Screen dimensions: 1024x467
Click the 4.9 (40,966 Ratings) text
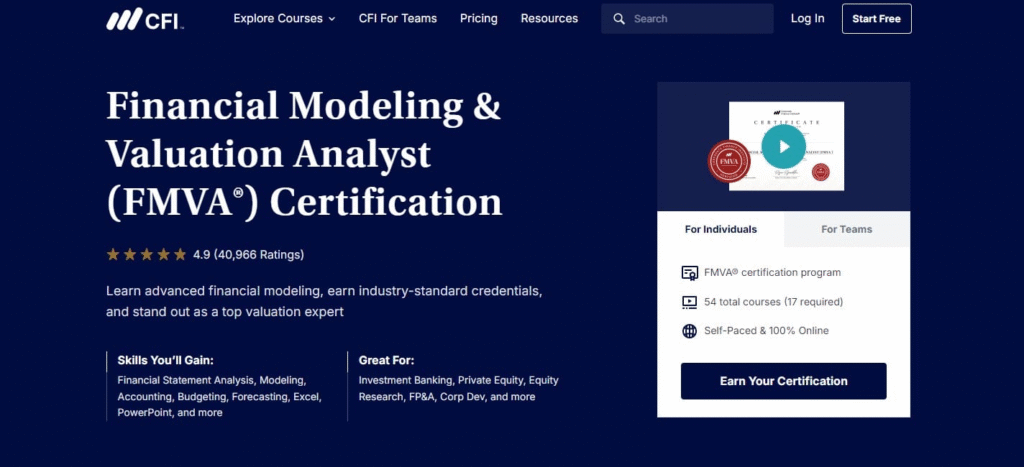248,255
